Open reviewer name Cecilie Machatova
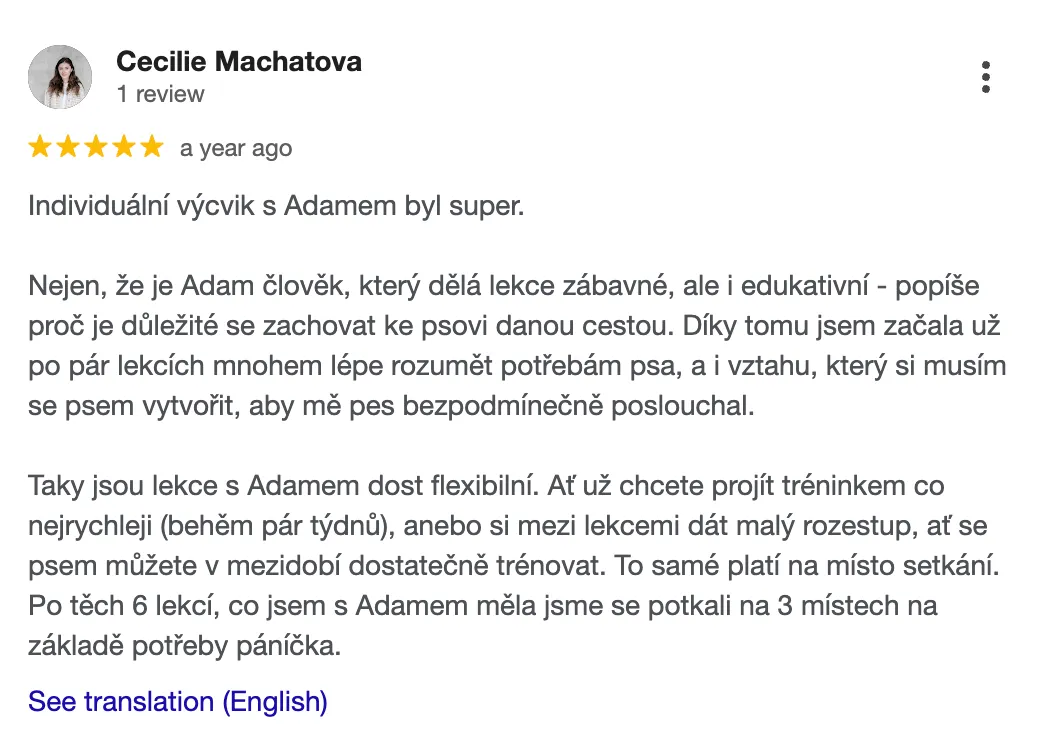Viewport: 1038px width, 740px height. click(x=239, y=62)
